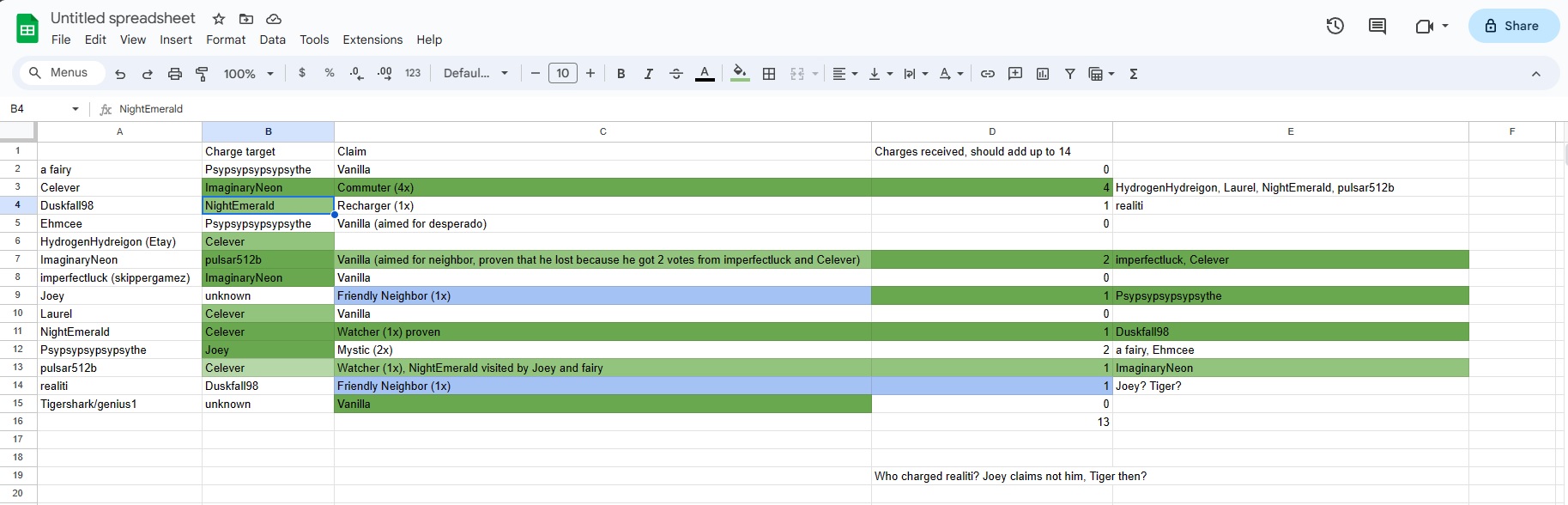1568x505 pixels.
Task: Open the zoom 100% dropdown
Action: click(x=248, y=74)
